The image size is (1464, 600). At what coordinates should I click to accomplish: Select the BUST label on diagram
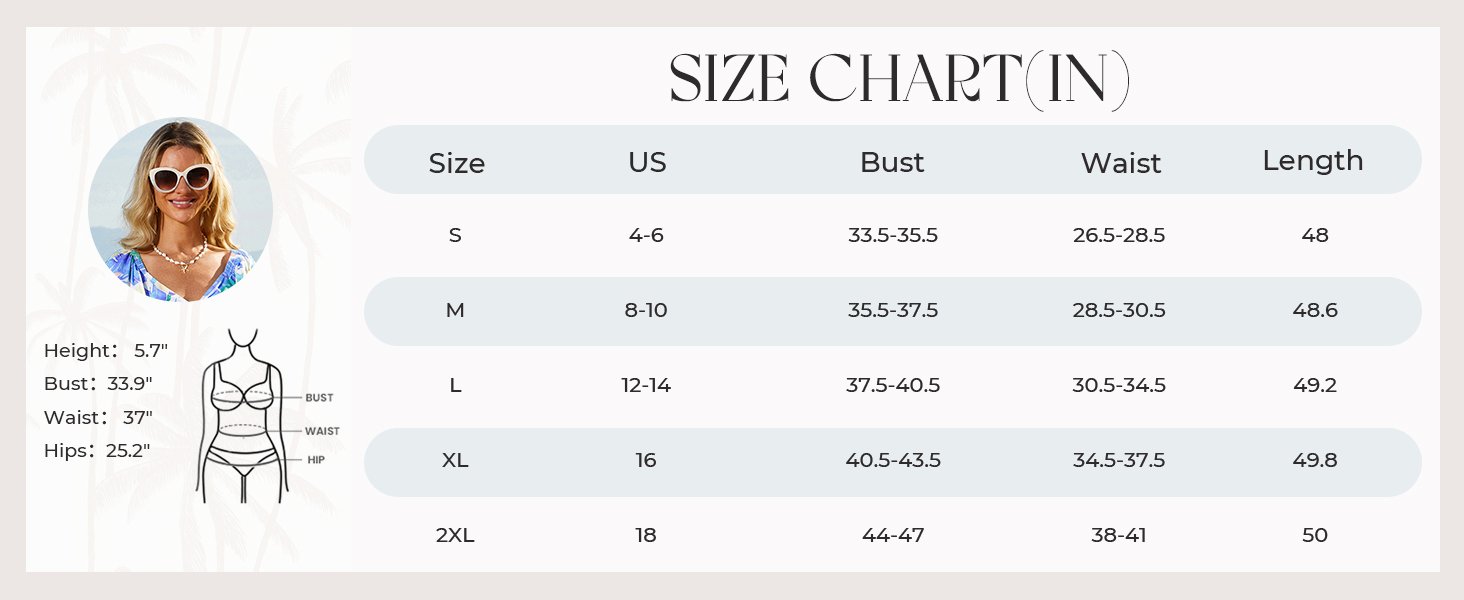click(319, 398)
